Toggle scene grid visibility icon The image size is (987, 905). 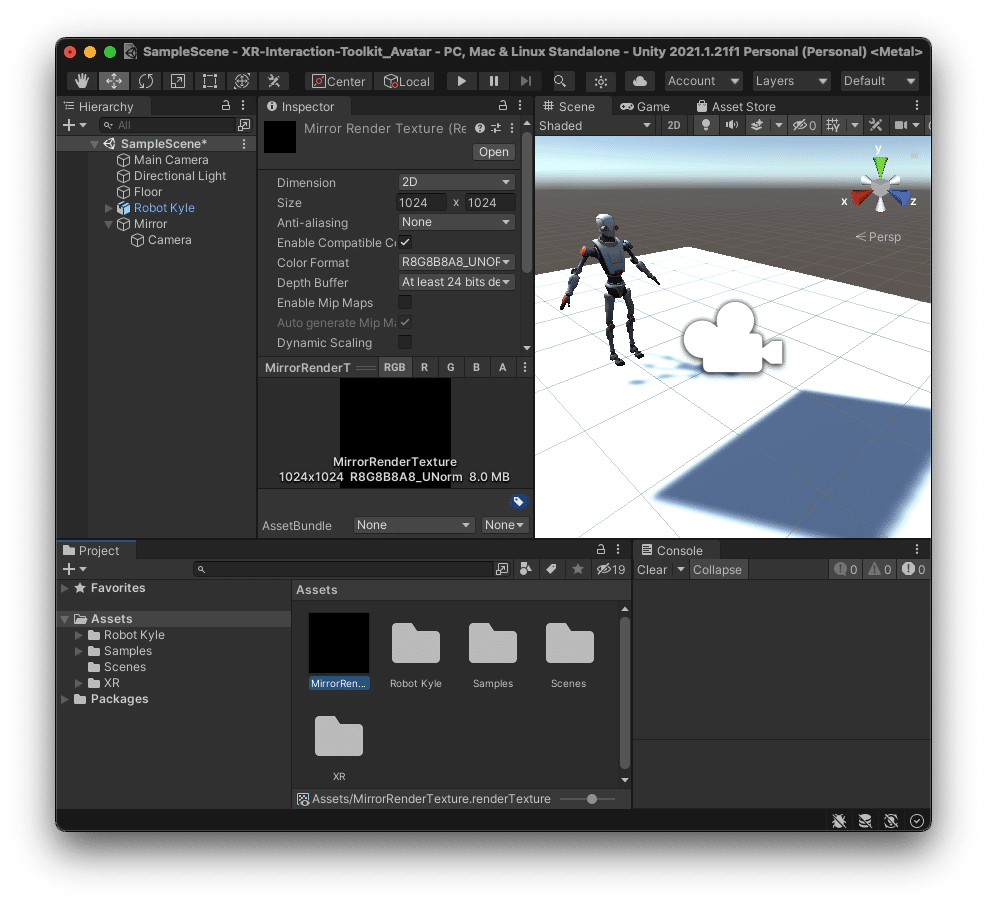tap(833, 125)
